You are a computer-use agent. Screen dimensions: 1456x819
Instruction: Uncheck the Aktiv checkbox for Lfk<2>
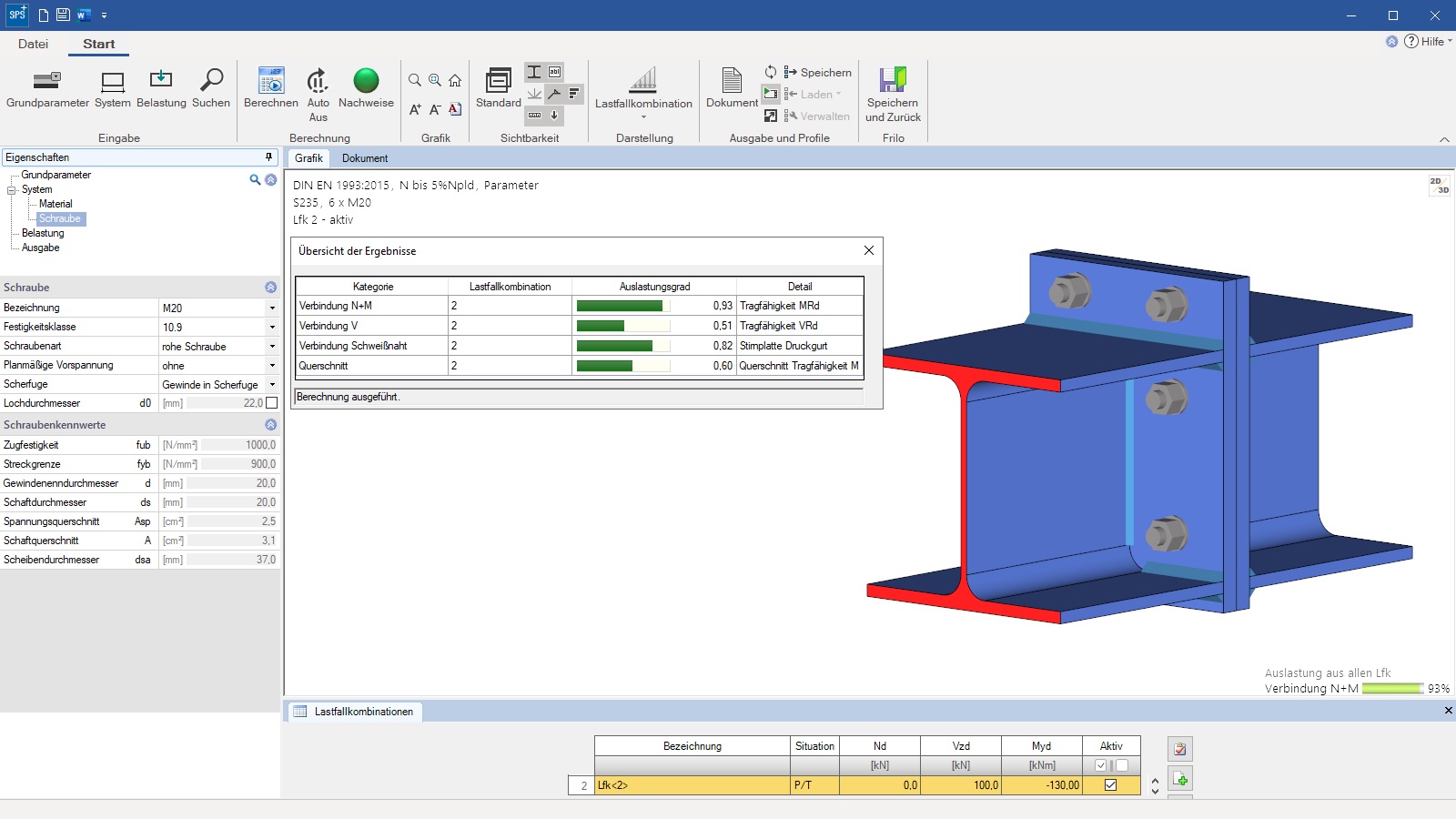1110,785
